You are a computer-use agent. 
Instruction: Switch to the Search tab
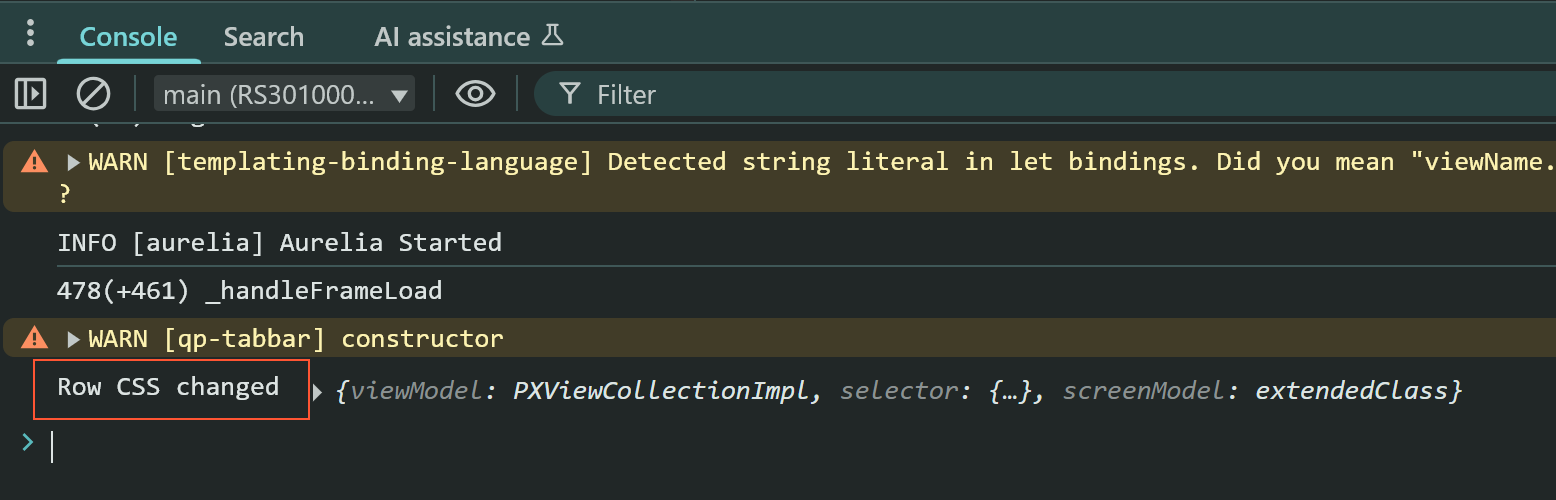(263, 37)
